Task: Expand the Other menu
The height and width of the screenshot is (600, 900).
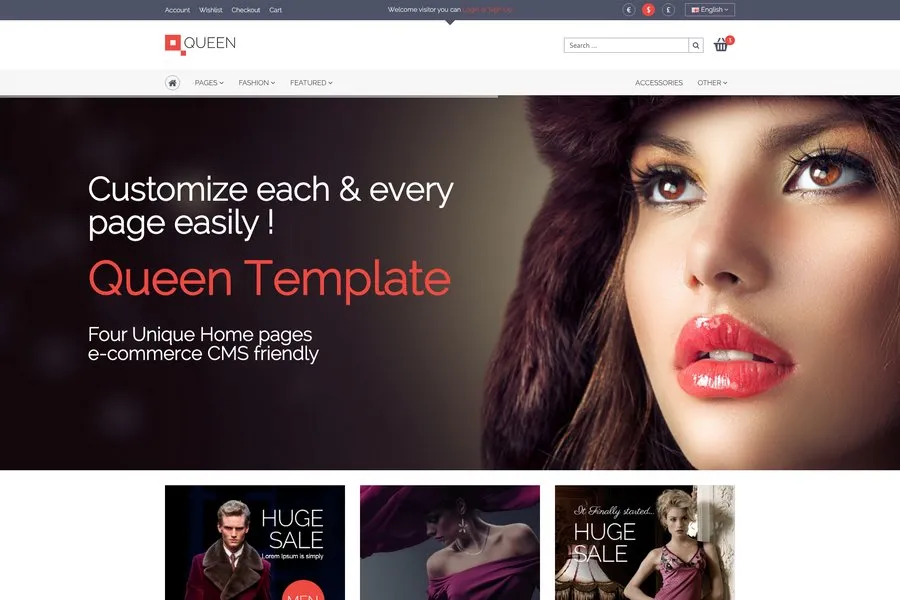Action: (712, 83)
